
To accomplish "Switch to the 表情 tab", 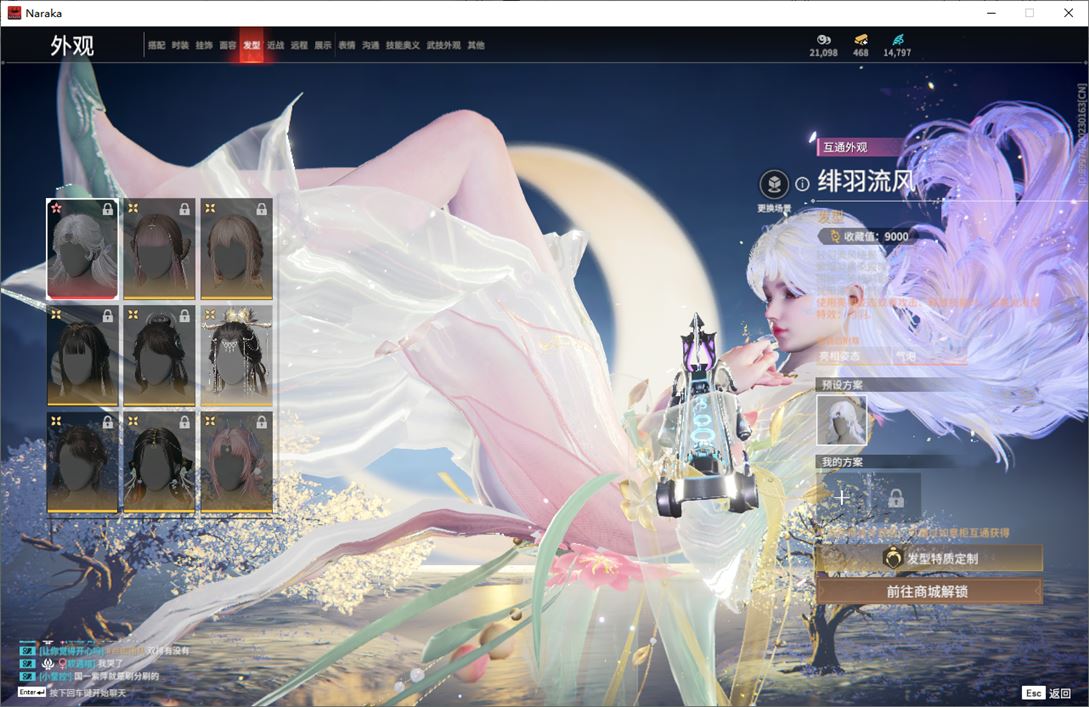I will pos(347,45).
